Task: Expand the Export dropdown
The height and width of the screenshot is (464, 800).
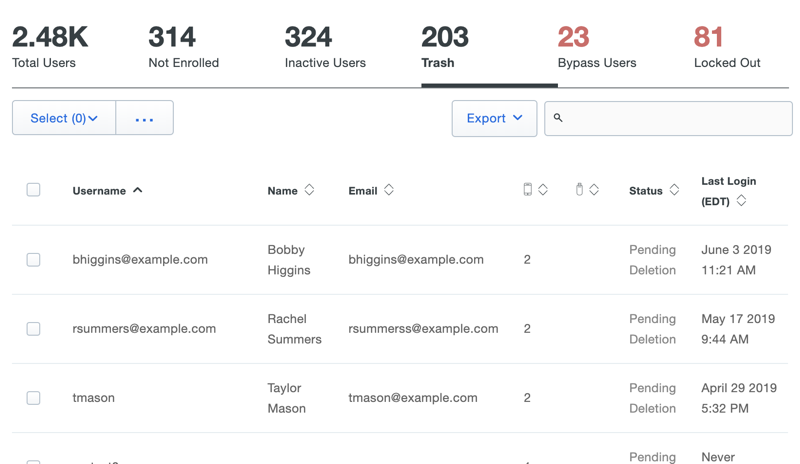Action: tap(494, 118)
